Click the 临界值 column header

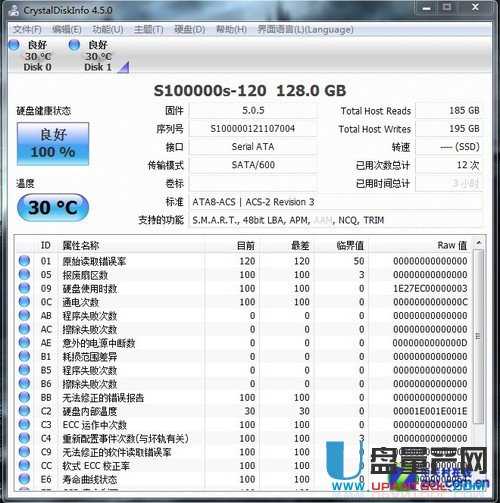tap(341, 245)
